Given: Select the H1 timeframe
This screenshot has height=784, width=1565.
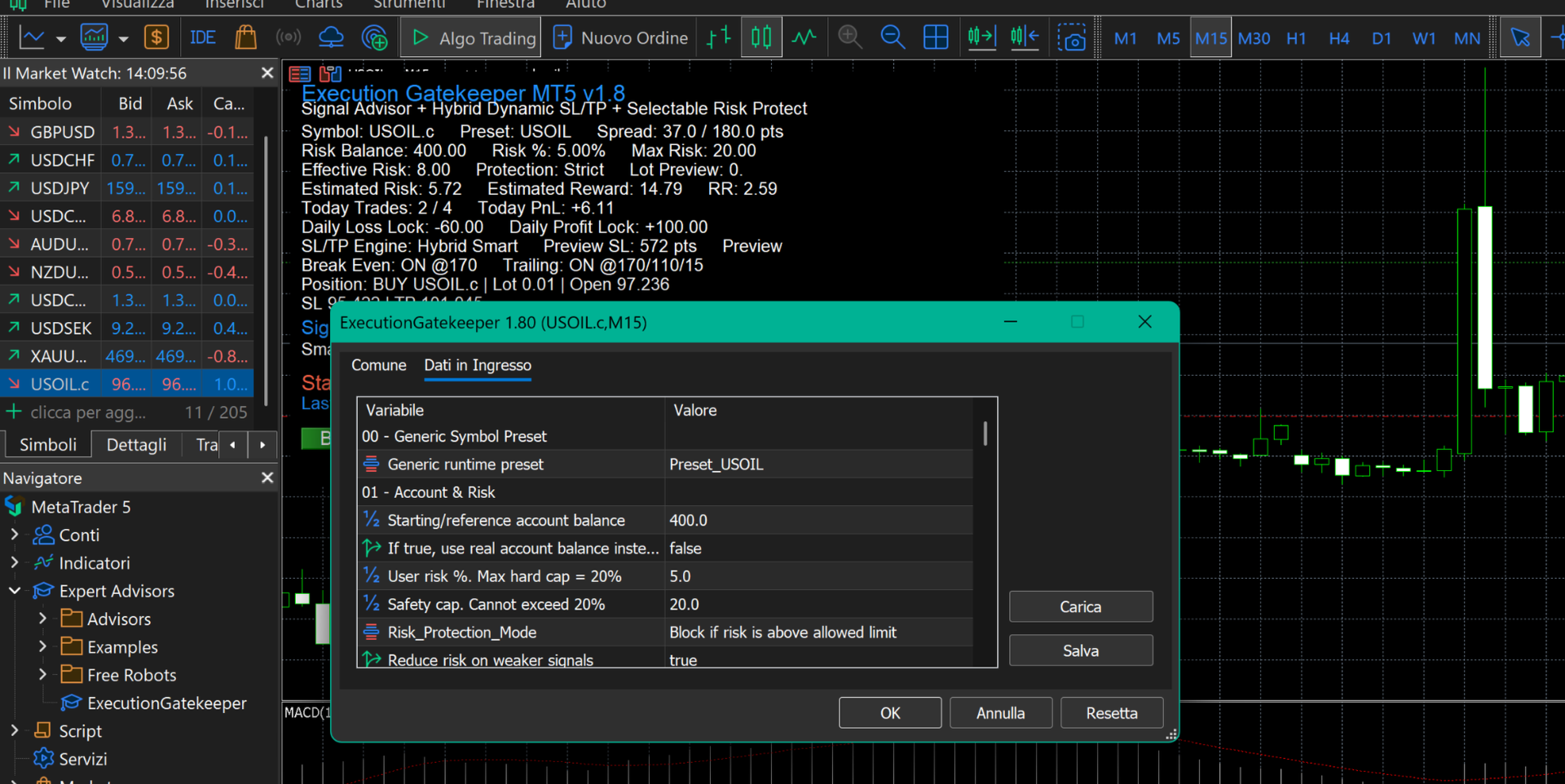Looking at the screenshot, I should pos(1296,38).
